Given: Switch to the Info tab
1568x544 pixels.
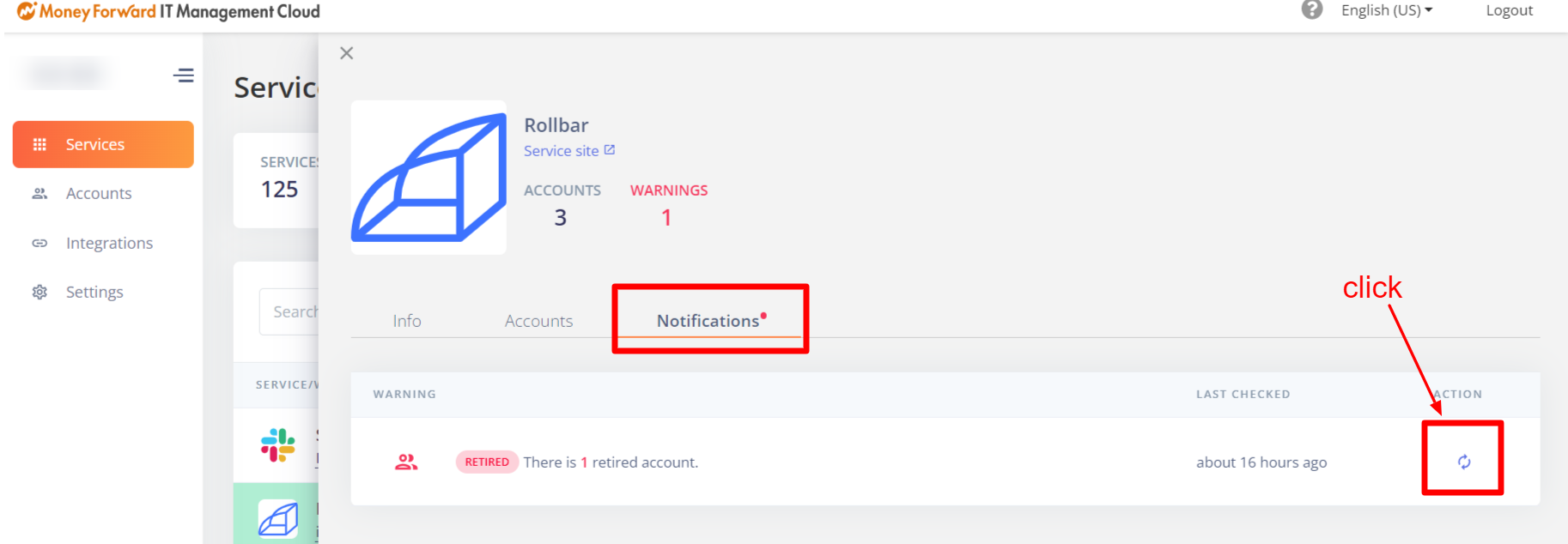Looking at the screenshot, I should (x=407, y=321).
